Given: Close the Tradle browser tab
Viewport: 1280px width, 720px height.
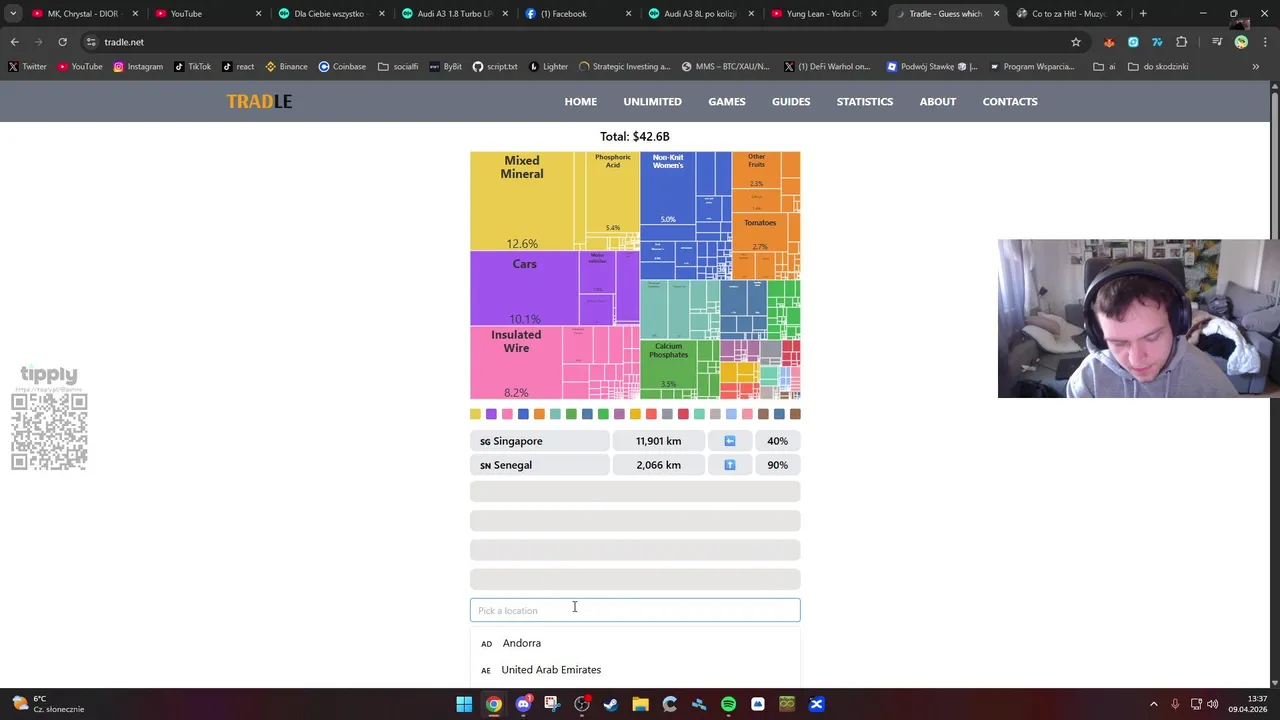Looking at the screenshot, I should [x=996, y=14].
